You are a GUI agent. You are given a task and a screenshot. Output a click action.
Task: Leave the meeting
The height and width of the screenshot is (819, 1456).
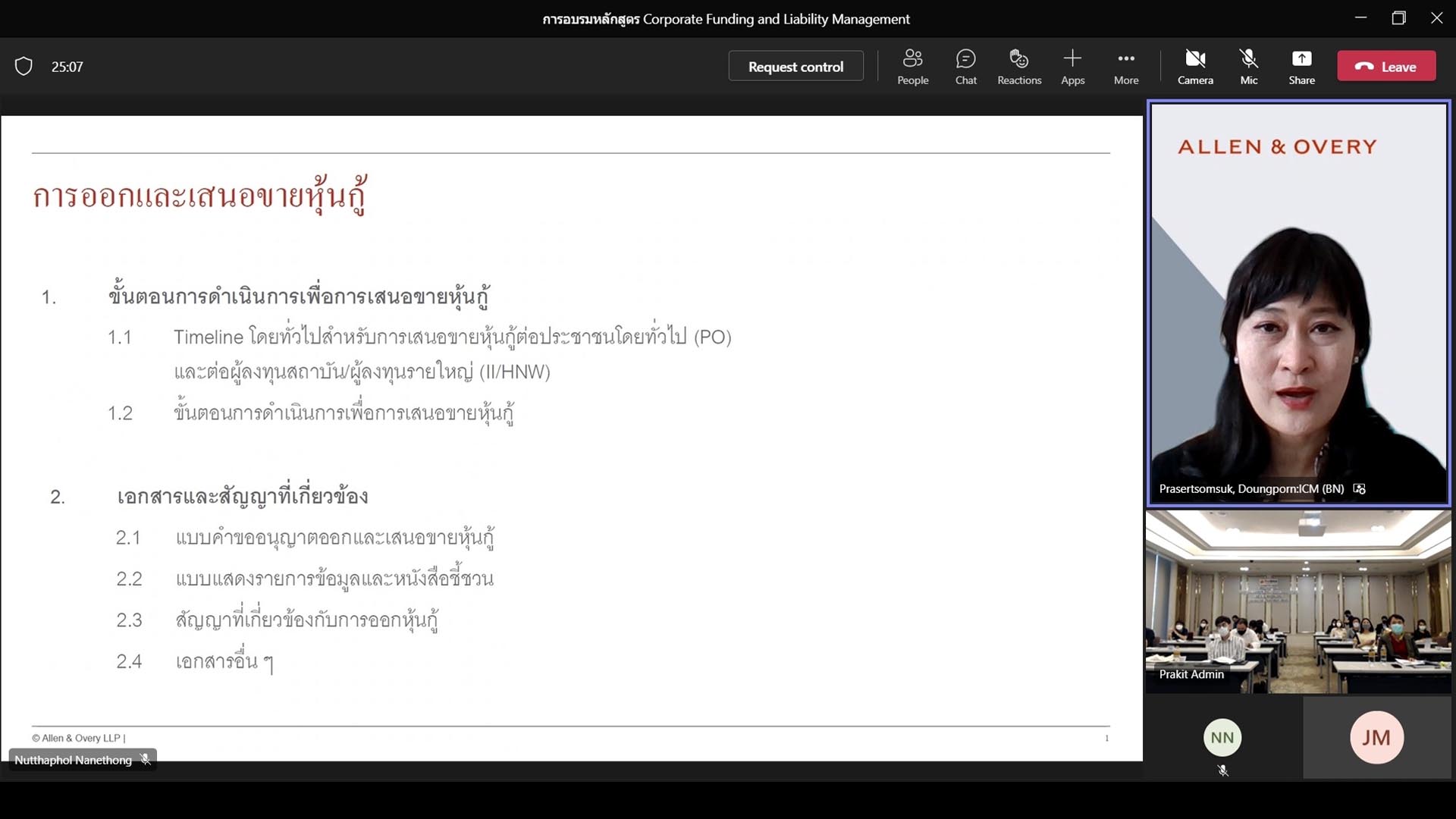(1386, 67)
